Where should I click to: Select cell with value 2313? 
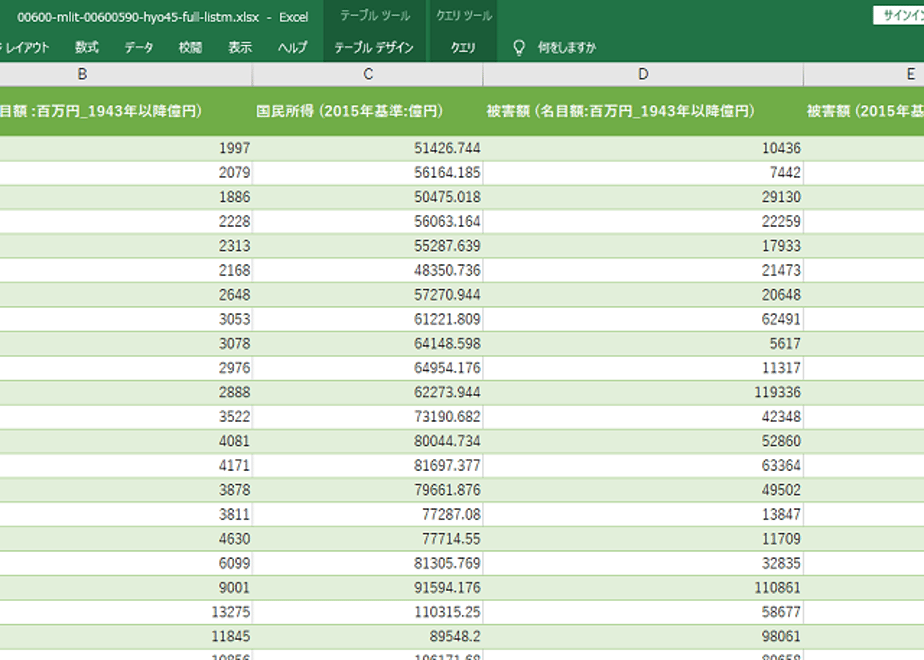(x=126, y=246)
